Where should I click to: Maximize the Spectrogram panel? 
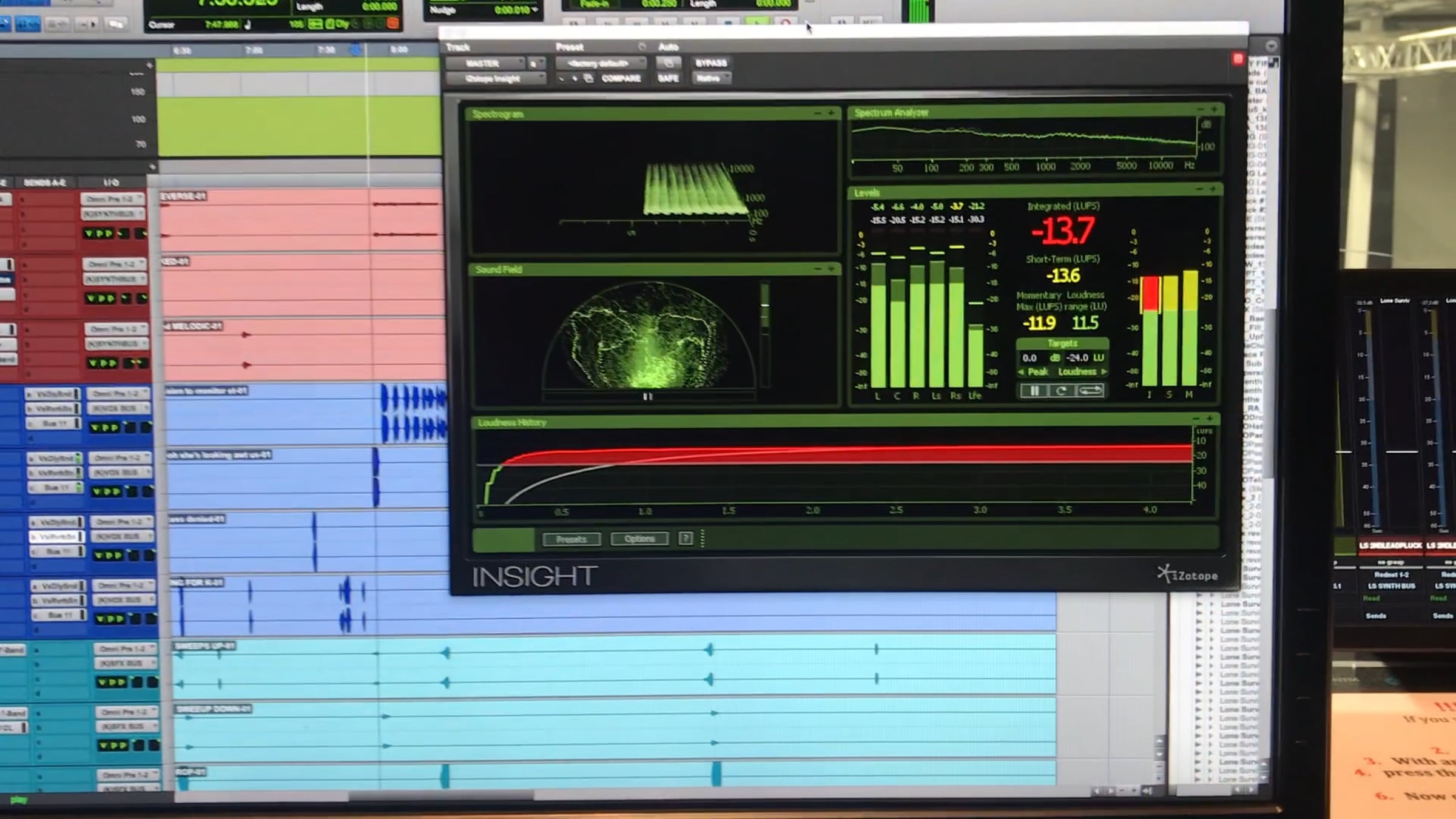[x=831, y=113]
